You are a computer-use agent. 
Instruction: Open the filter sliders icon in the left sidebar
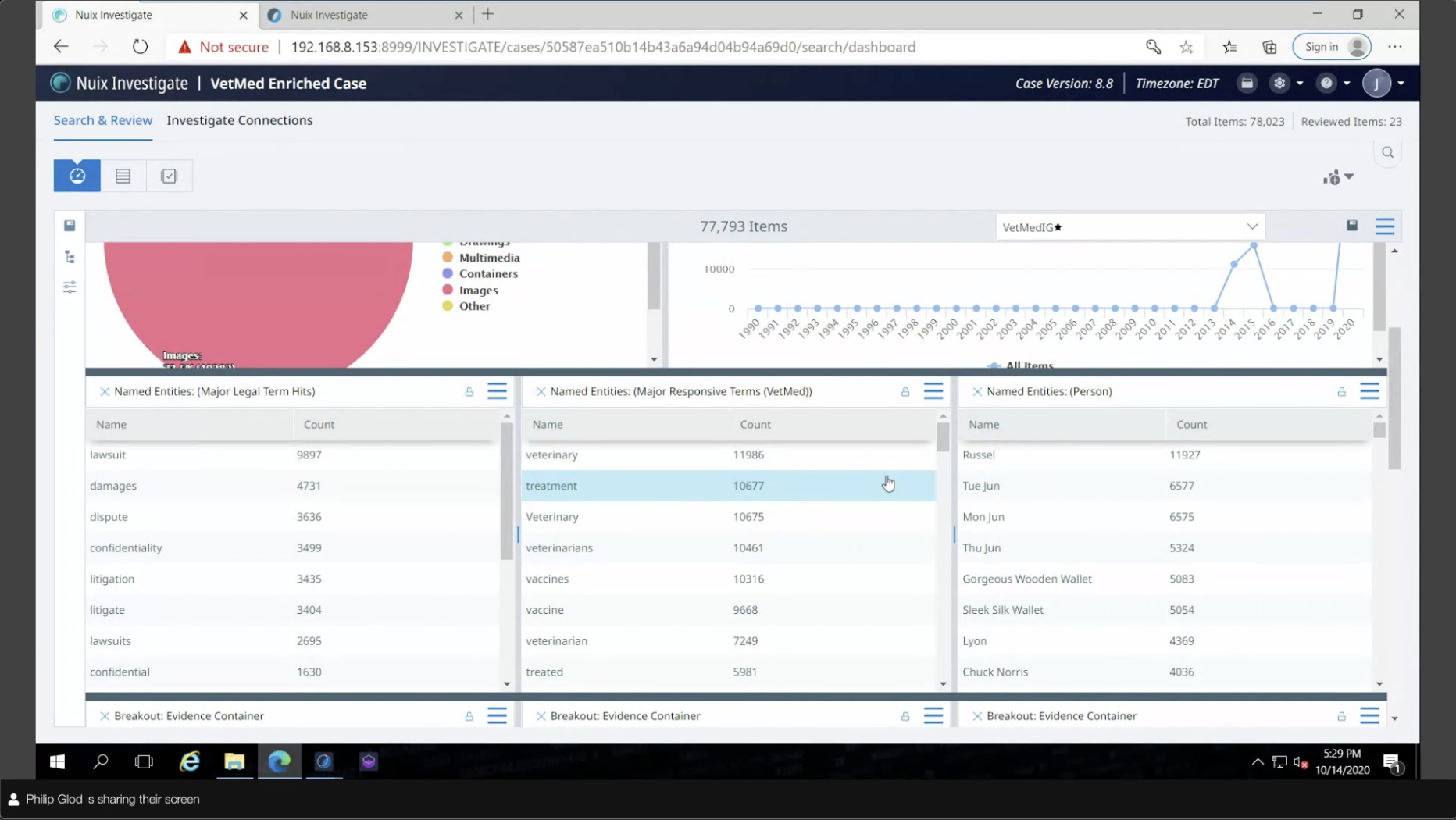click(x=69, y=287)
